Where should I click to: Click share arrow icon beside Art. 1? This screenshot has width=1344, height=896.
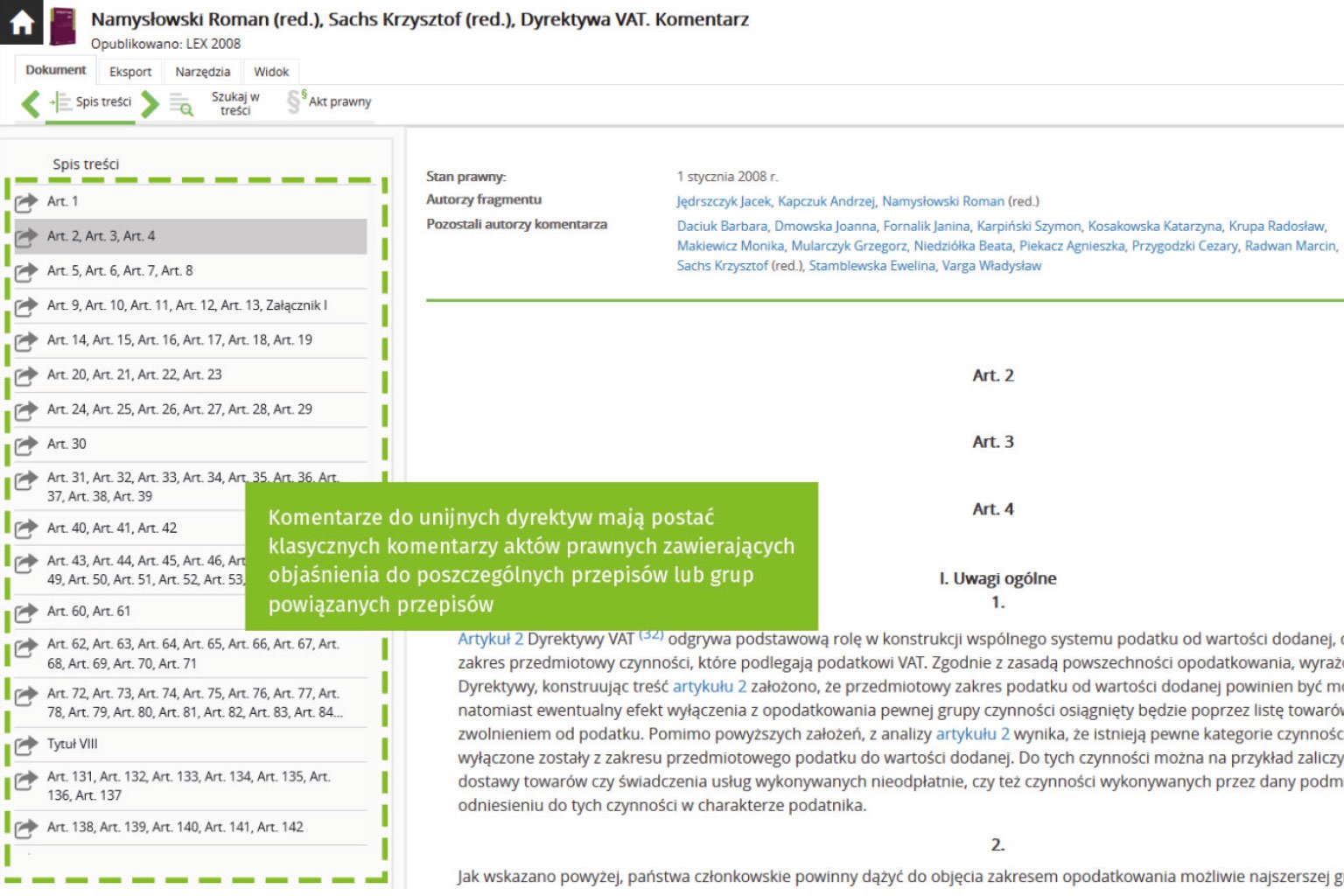tap(26, 202)
